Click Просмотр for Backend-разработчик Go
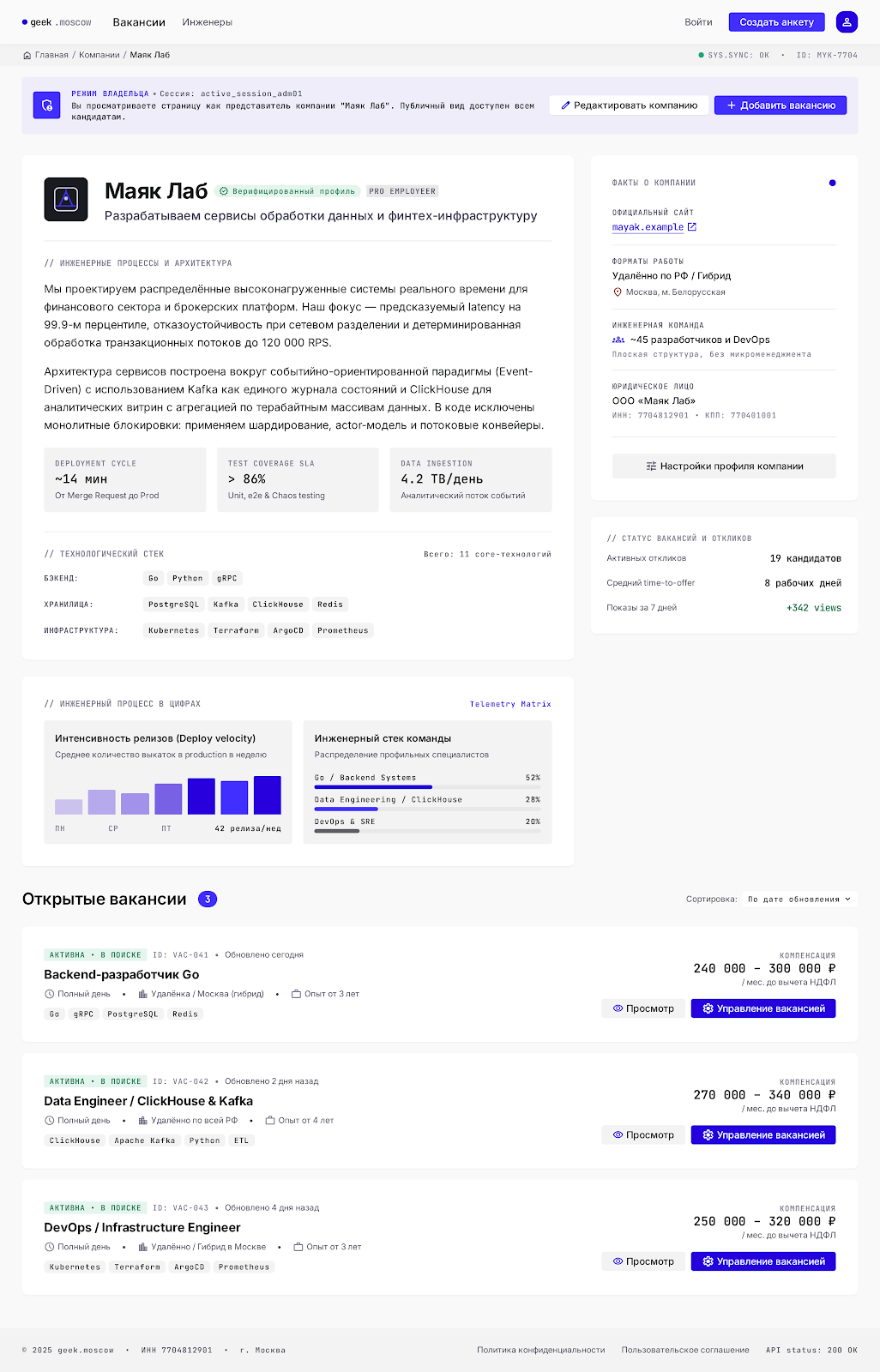This screenshot has height=1372, width=880. coord(644,1008)
